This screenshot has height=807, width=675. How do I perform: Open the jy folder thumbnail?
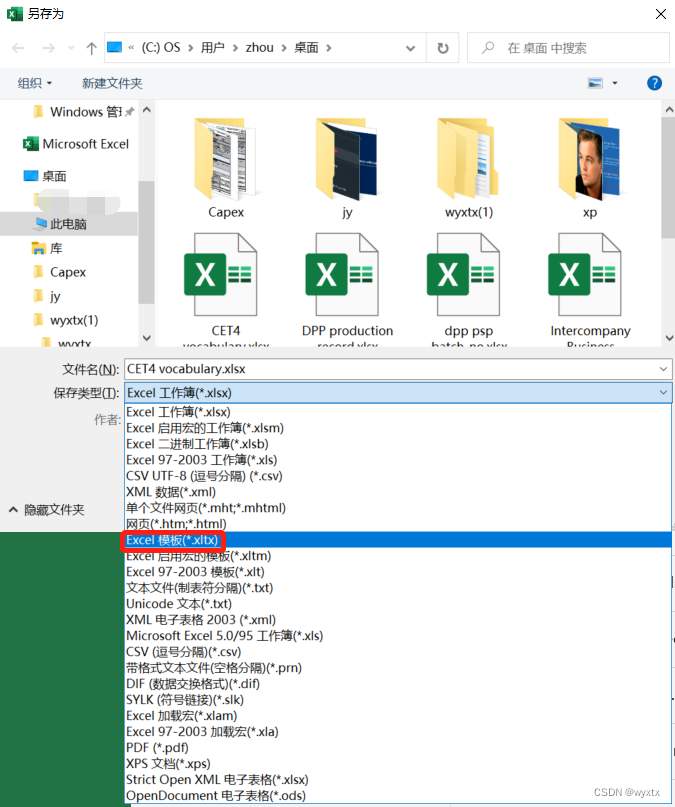(x=347, y=168)
